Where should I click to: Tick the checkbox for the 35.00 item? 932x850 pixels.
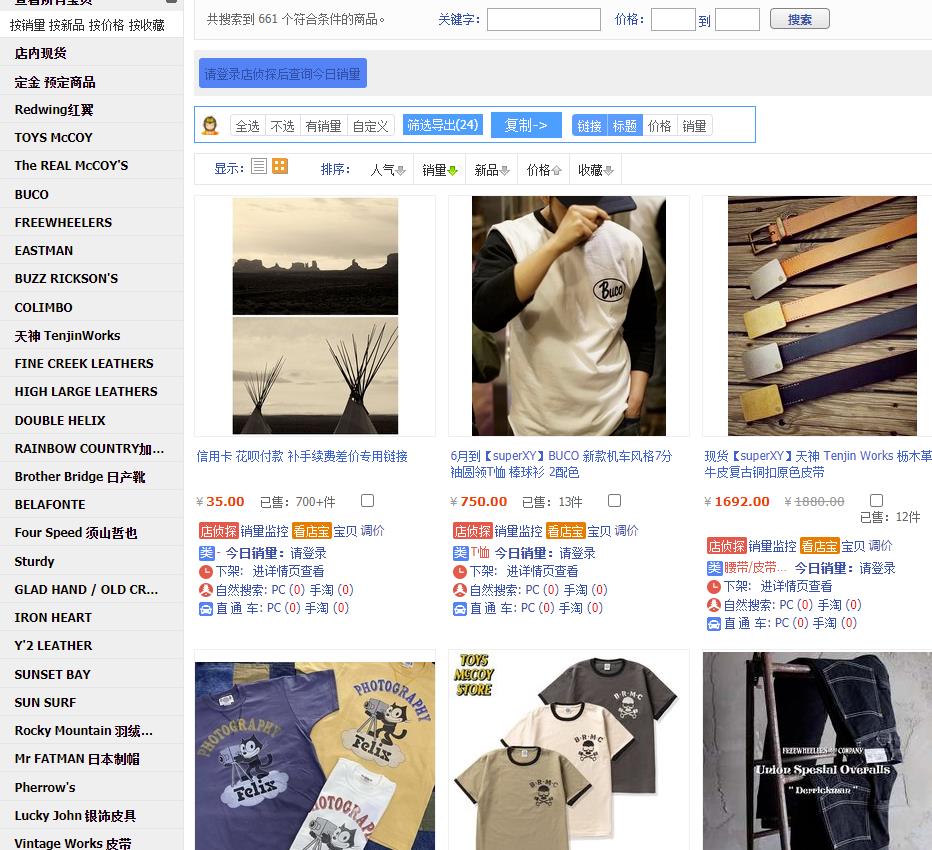click(368, 501)
